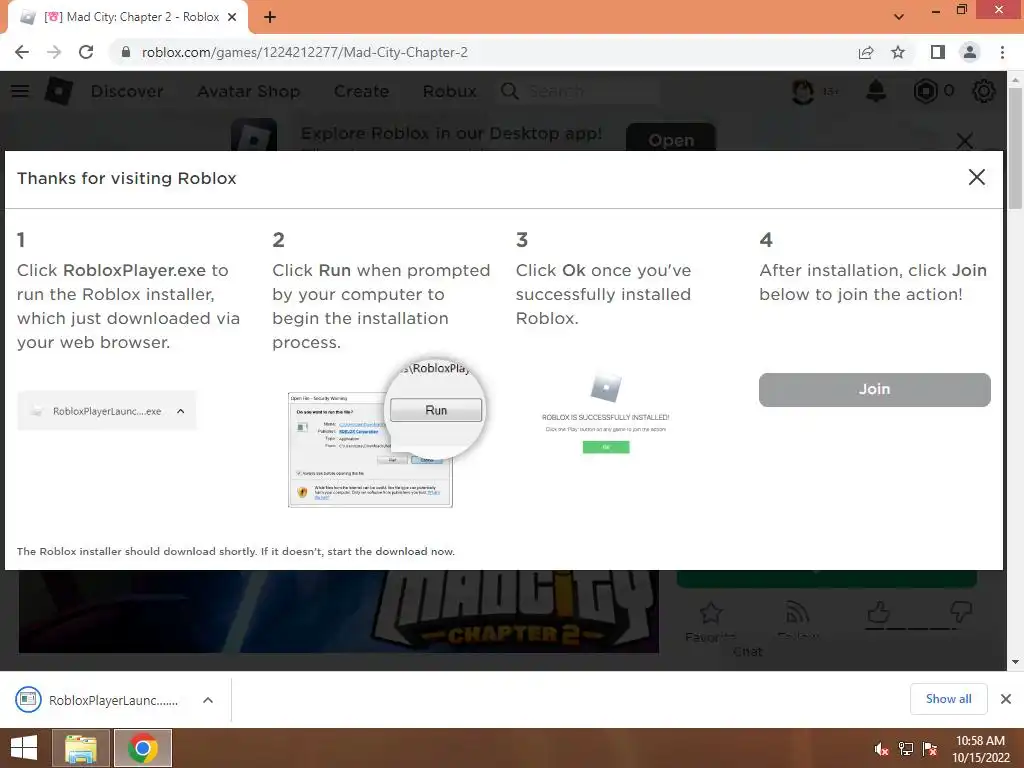The width and height of the screenshot is (1024, 768).
Task: Click the thumbs down dislike icon
Action: coord(961,613)
